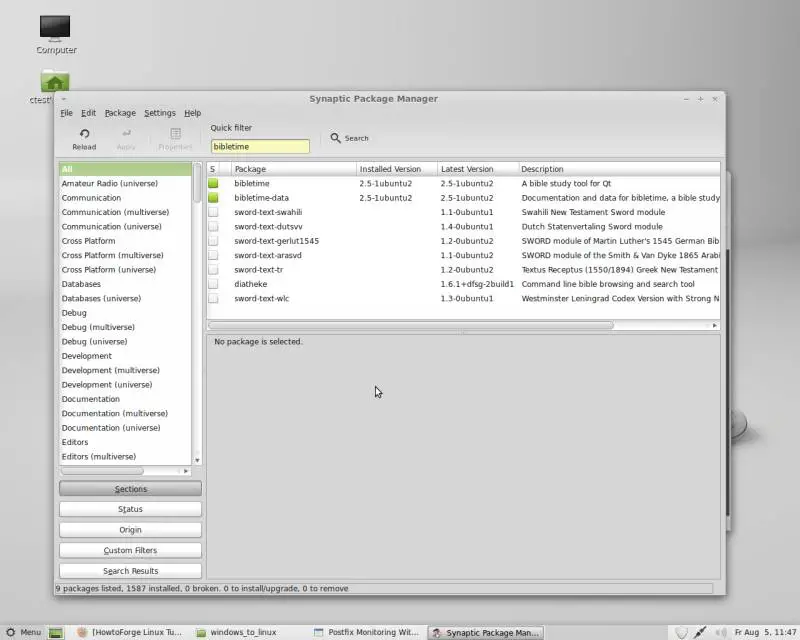The width and height of the screenshot is (800, 640).
Task: Click the Reload toolbar icon
Action: 84,134
